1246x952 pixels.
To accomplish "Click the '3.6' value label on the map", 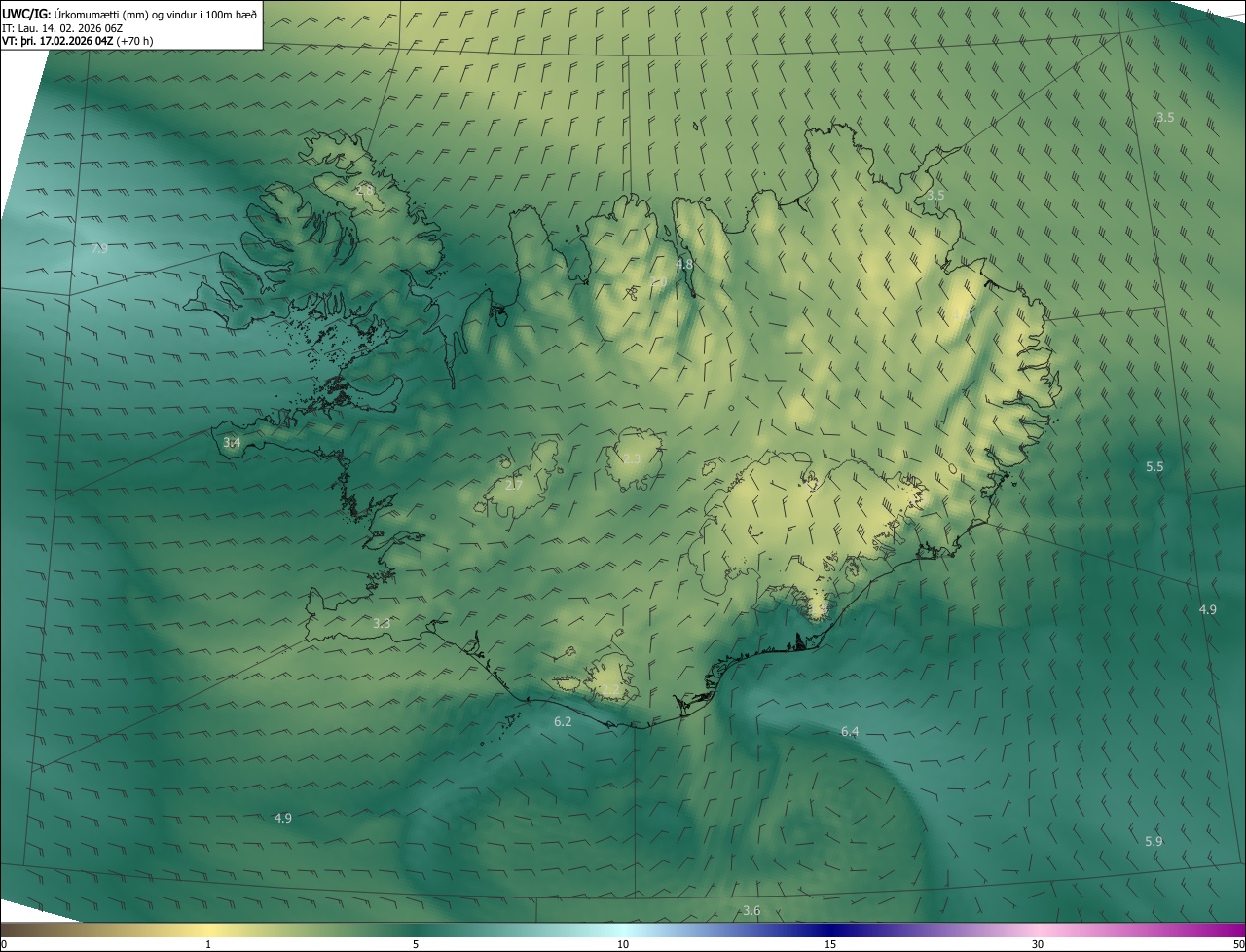I will (x=751, y=911).
